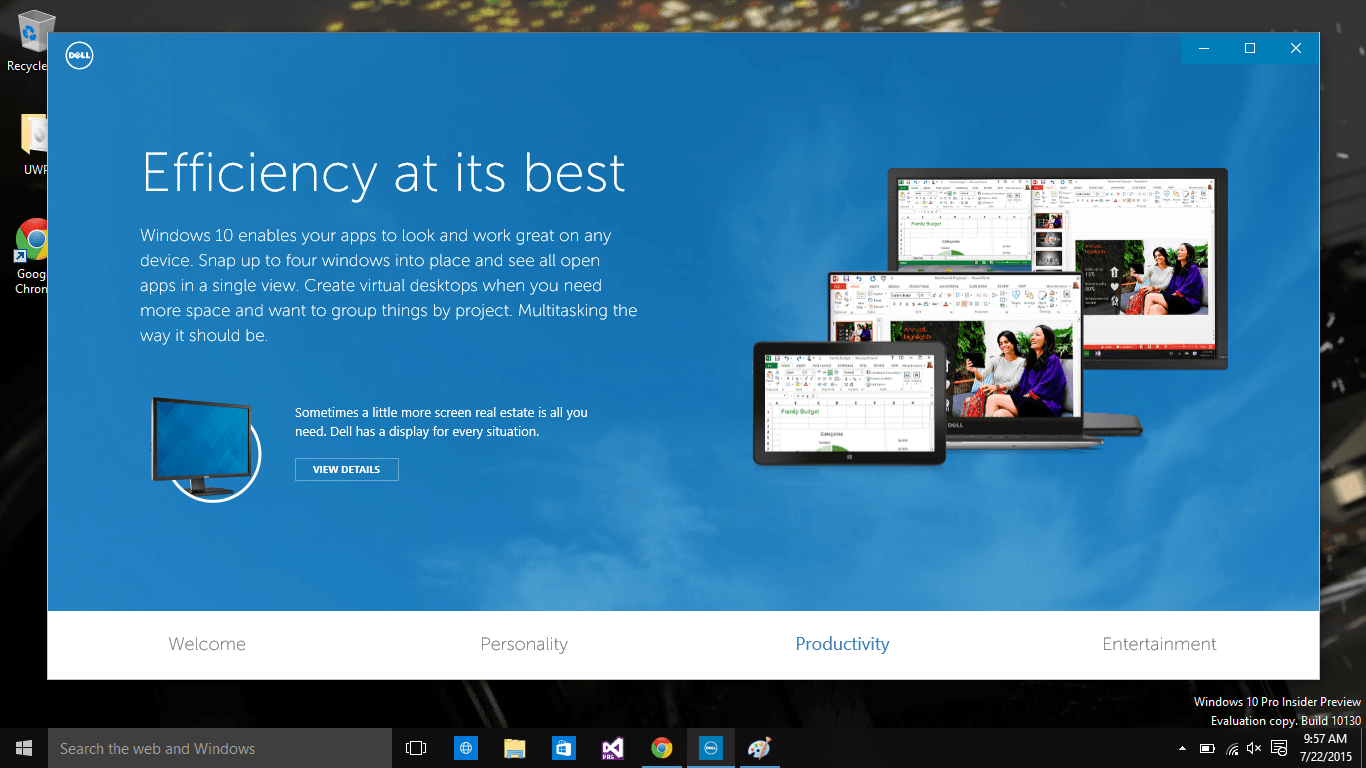Image resolution: width=1366 pixels, height=768 pixels.
Task: Launch Paint from the taskbar
Action: tap(759, 747)
